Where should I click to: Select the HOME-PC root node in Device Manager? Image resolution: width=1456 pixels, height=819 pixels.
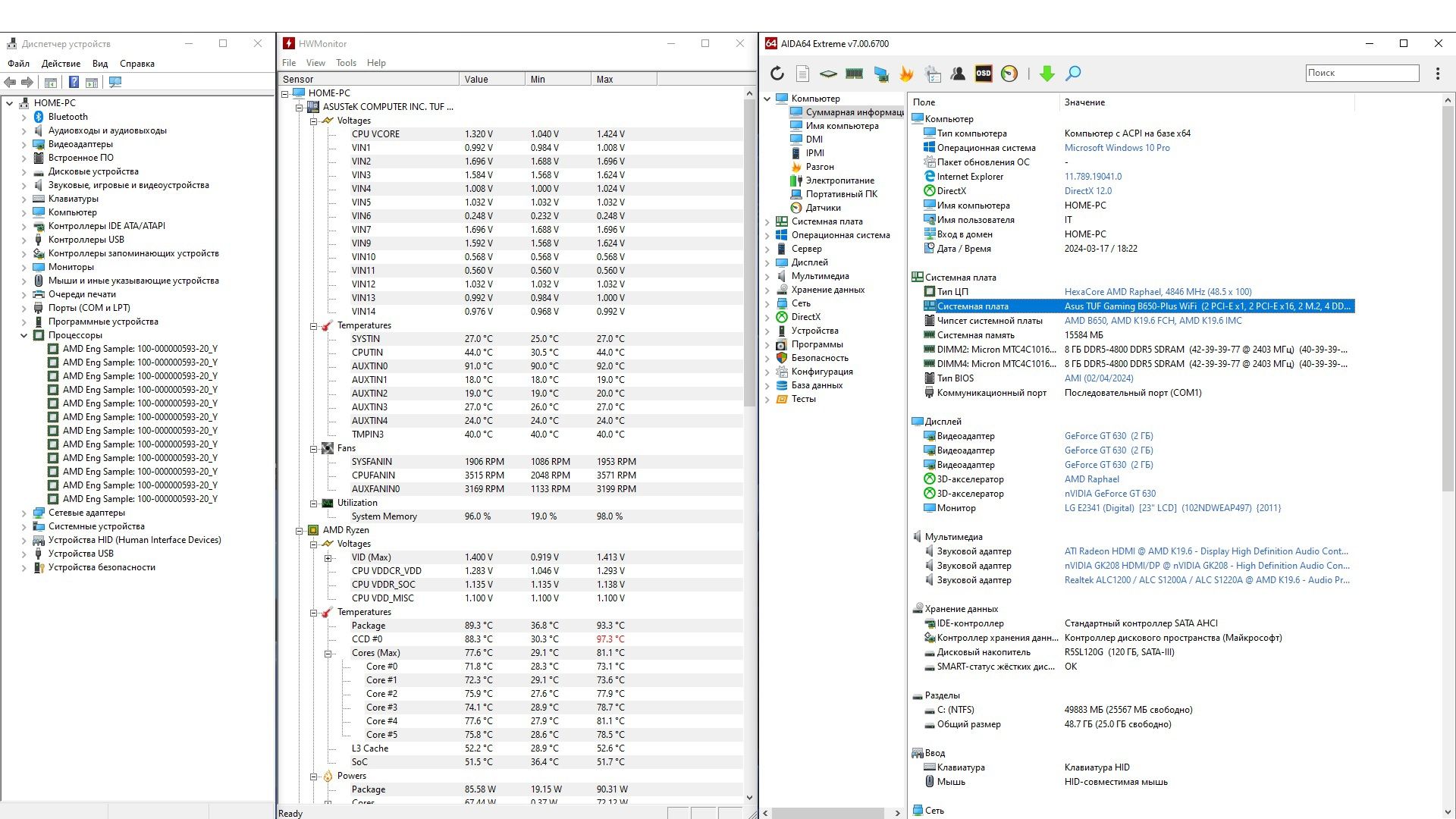pos(55,103)
